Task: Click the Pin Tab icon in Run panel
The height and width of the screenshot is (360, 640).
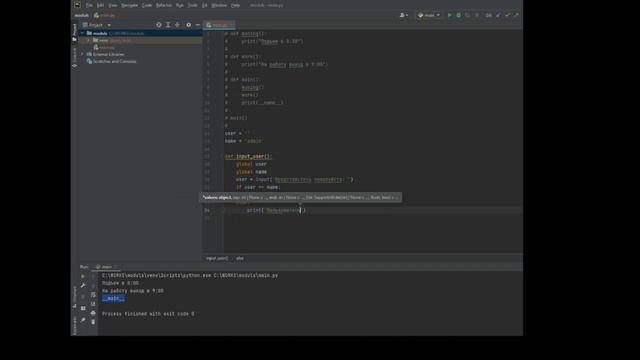Action: [x=83, y=320]
